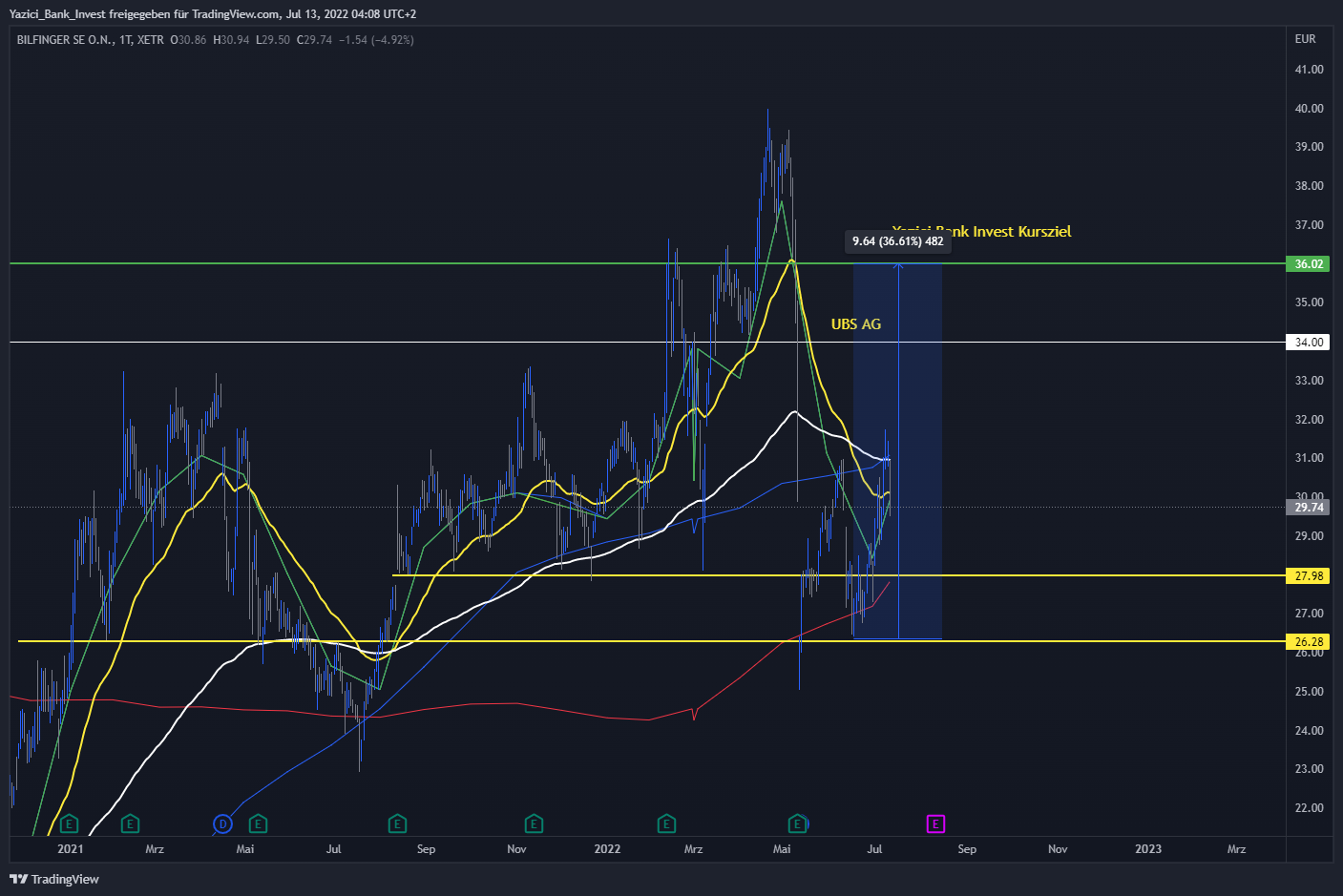1343x896 pixels.
Task: Click the earnings E marker right beside the D marker
Action: pos(257,823)
